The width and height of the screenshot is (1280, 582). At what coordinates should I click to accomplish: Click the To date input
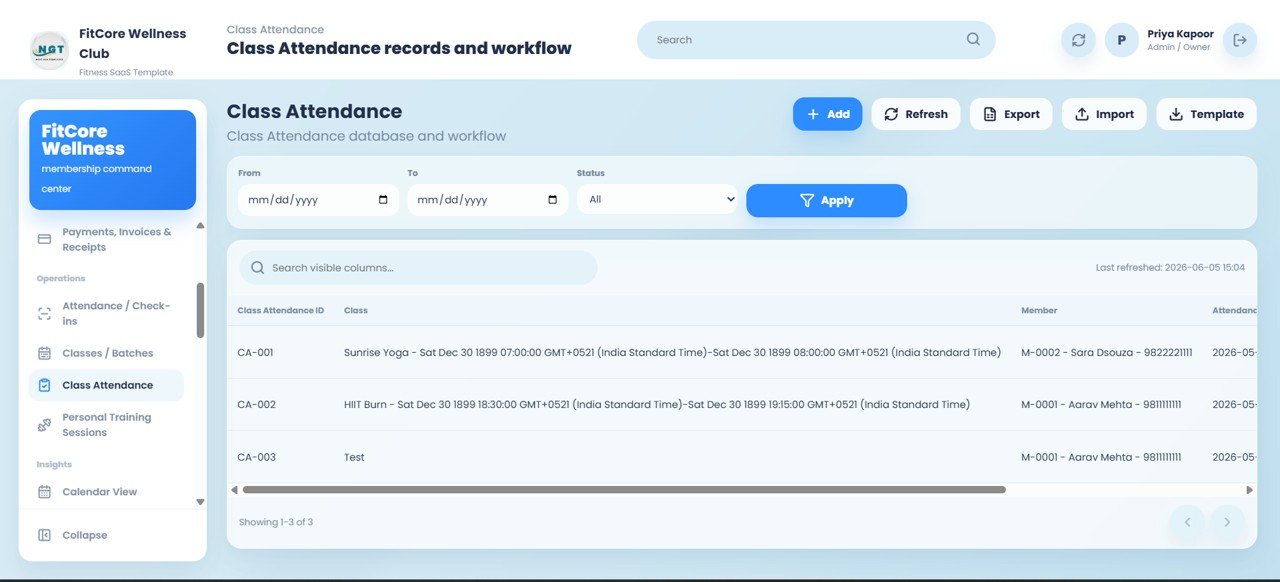coord(488,200)
